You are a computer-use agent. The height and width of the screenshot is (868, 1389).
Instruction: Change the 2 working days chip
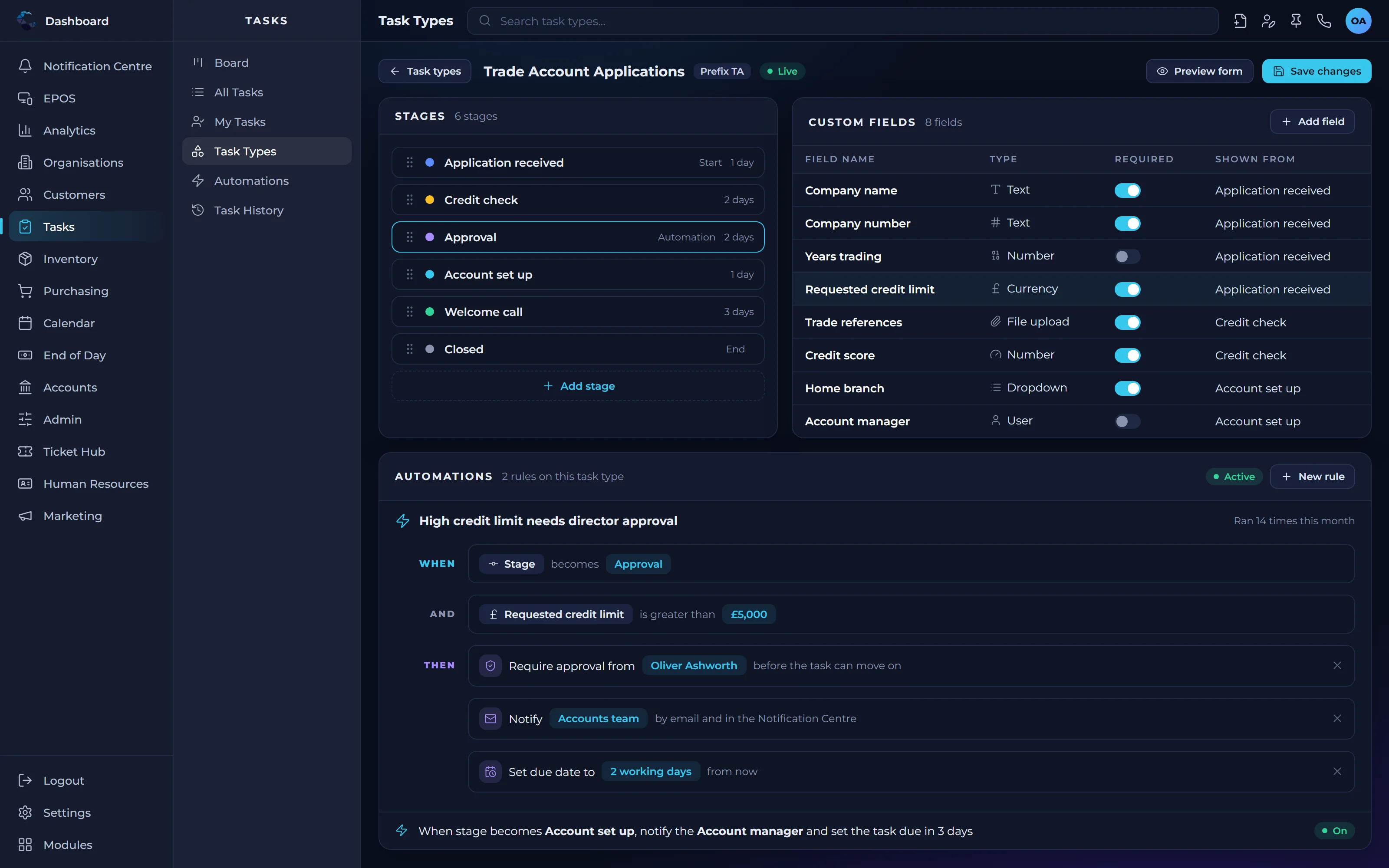pyautogui.click(x=651, y=772)
